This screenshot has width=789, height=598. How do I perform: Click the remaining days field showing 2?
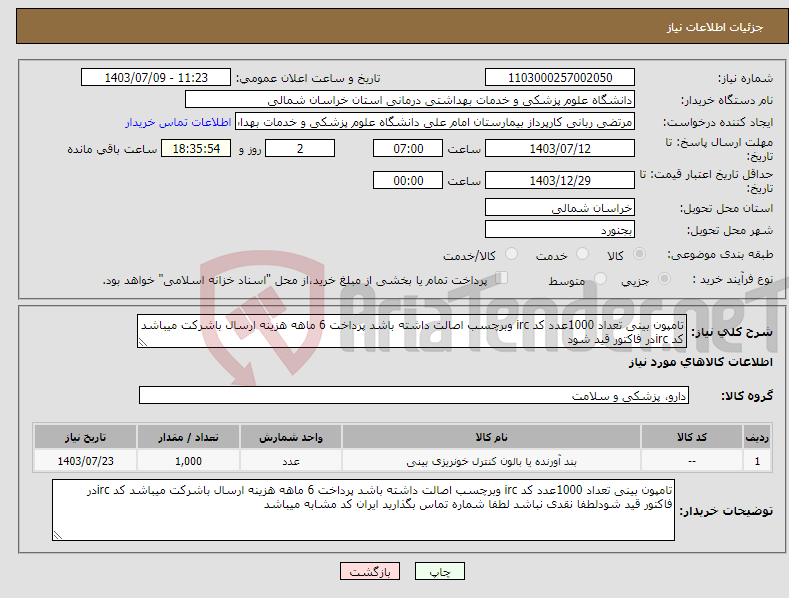click(x=300, y=148)
